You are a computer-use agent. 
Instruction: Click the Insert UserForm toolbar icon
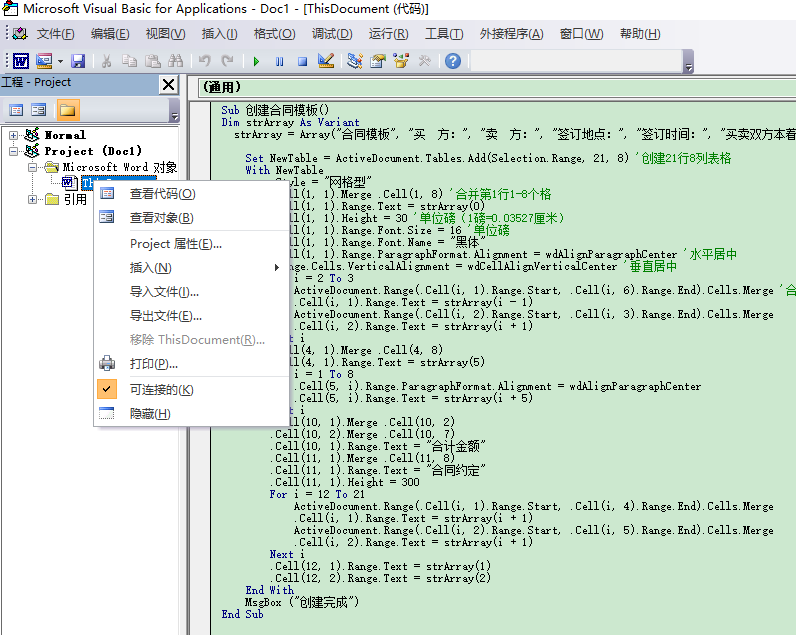point(44,61)
